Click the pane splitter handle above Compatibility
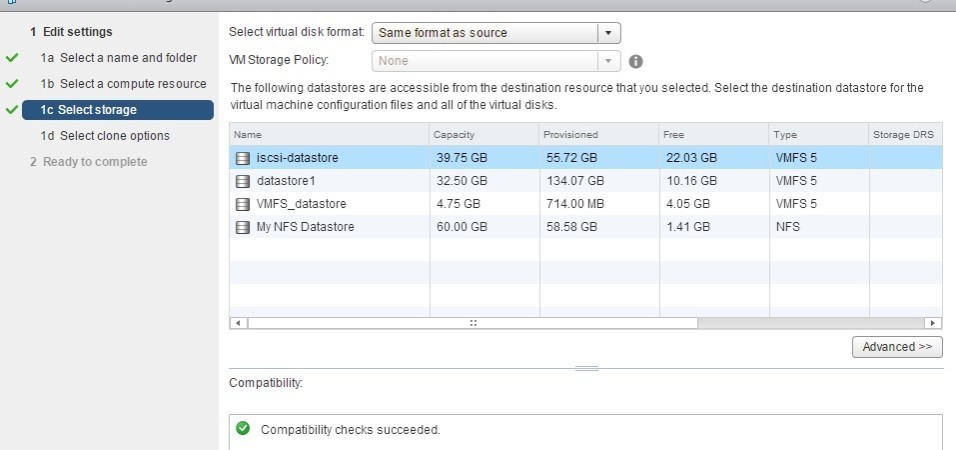 [587, 368]
